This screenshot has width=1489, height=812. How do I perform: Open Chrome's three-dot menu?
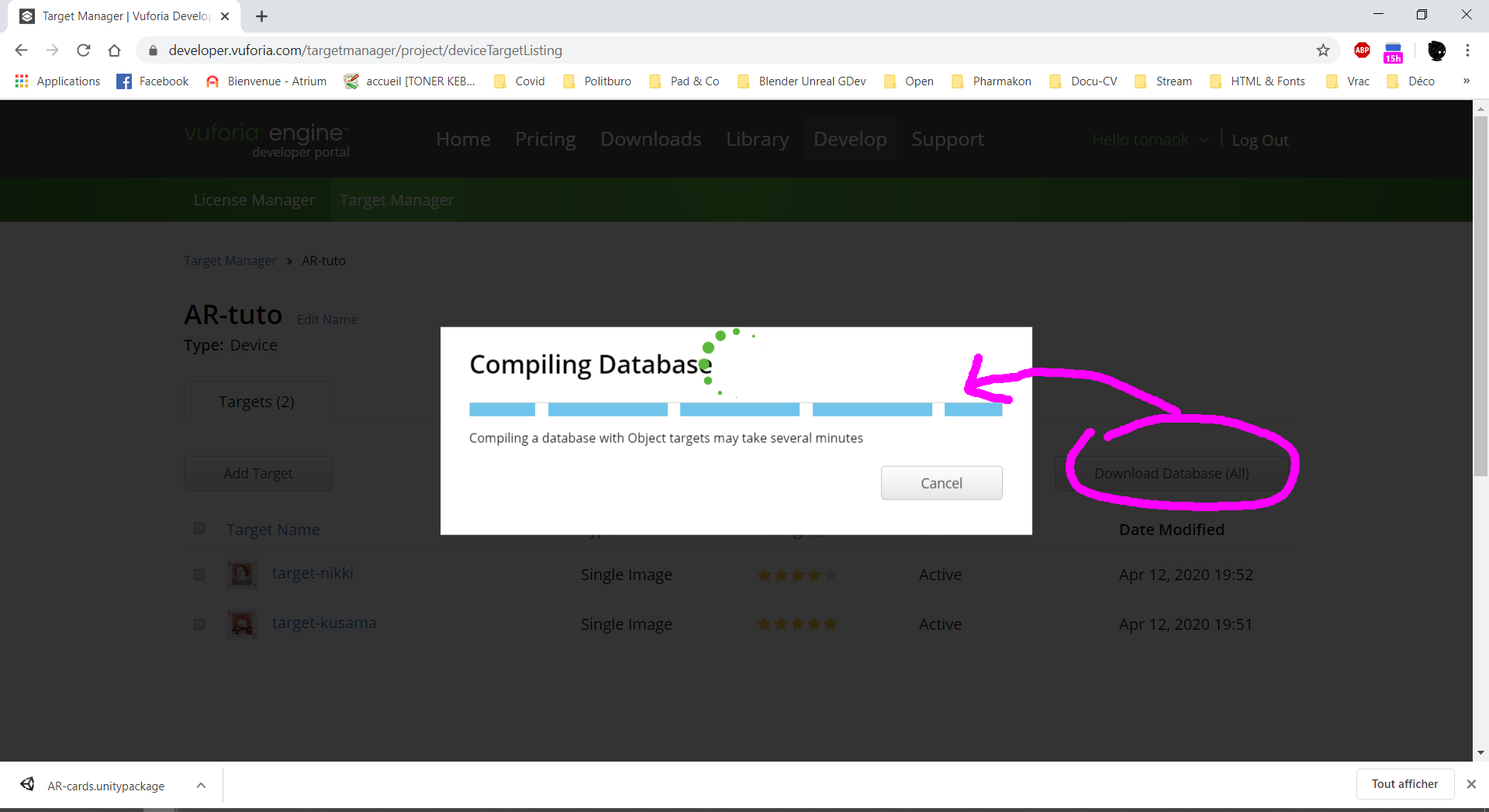[x=1467, y=50]
